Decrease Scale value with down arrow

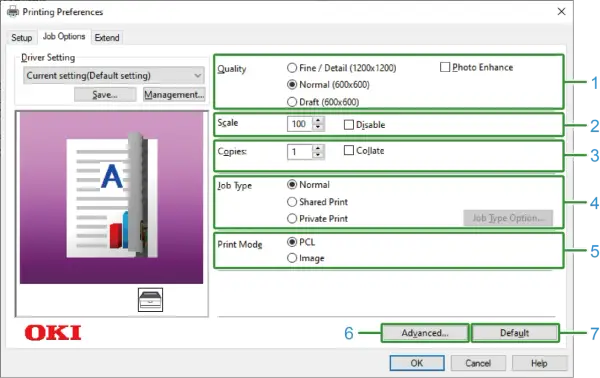(x=318, y=127)
